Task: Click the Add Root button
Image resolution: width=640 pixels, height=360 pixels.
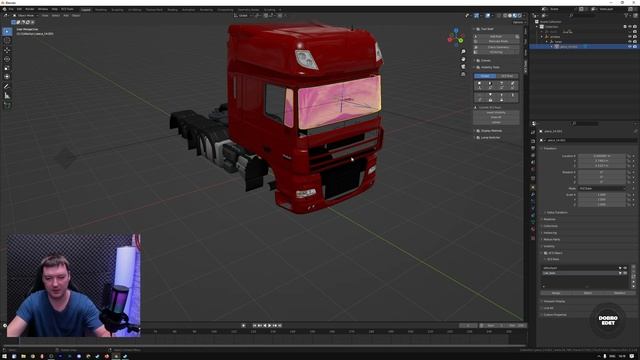Action: click(496, 36)
